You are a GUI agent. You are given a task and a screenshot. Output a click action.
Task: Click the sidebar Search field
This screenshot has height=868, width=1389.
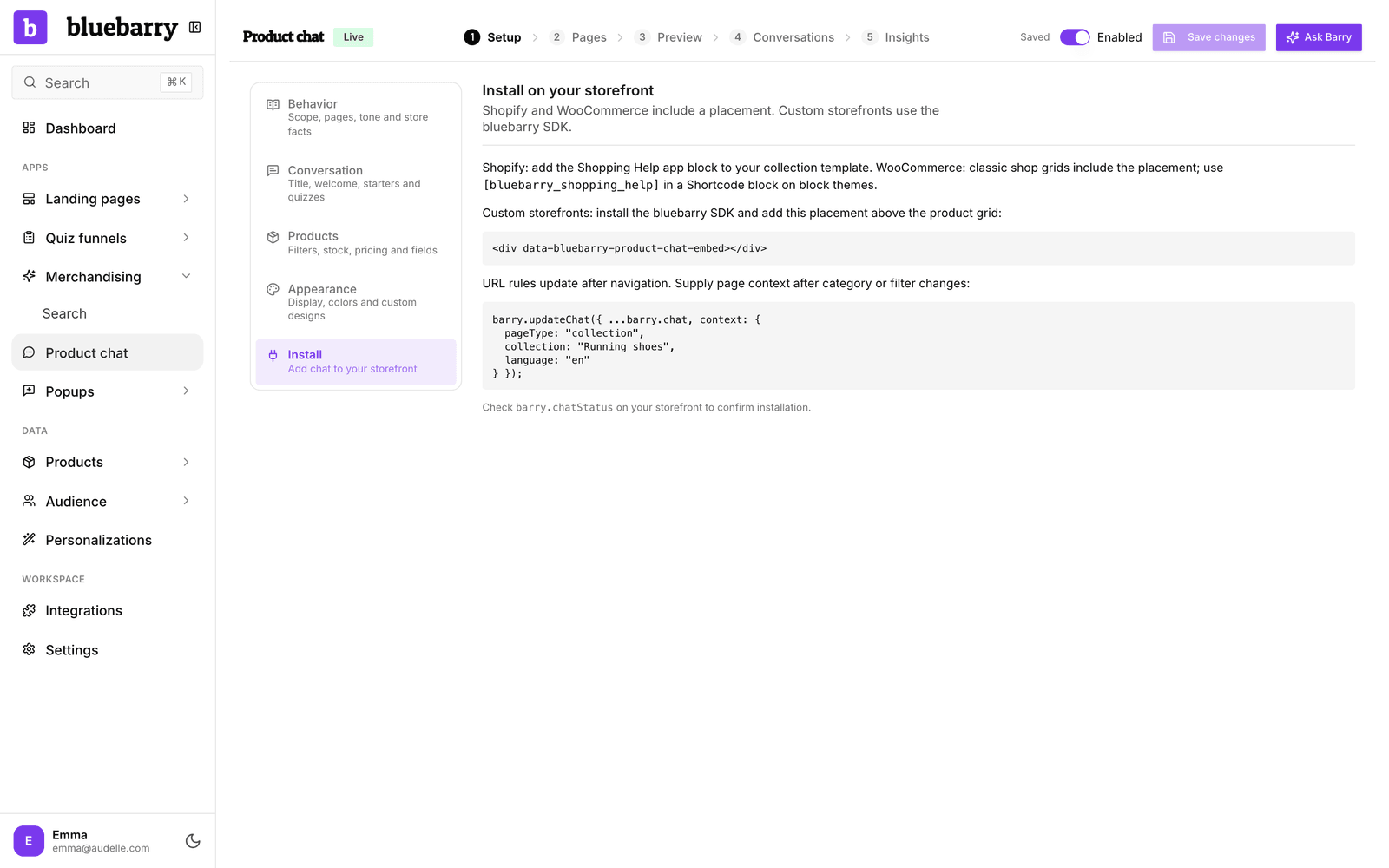pos(108,82)
